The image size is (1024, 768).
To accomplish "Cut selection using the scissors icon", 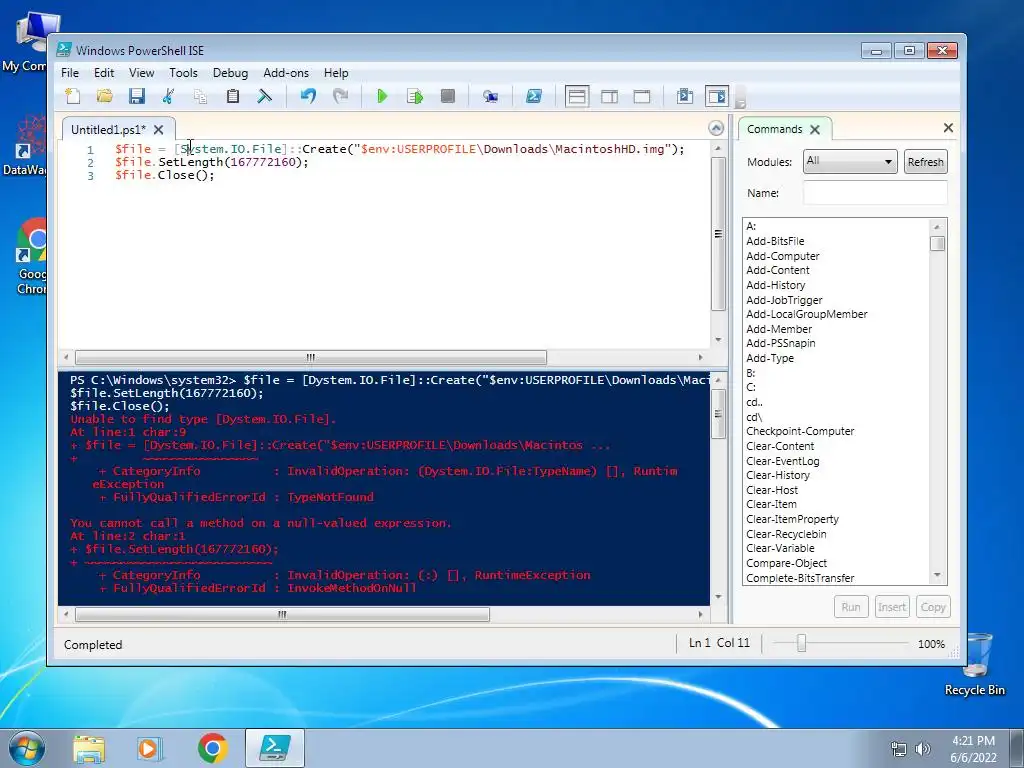I will click(x=168, y=97).
